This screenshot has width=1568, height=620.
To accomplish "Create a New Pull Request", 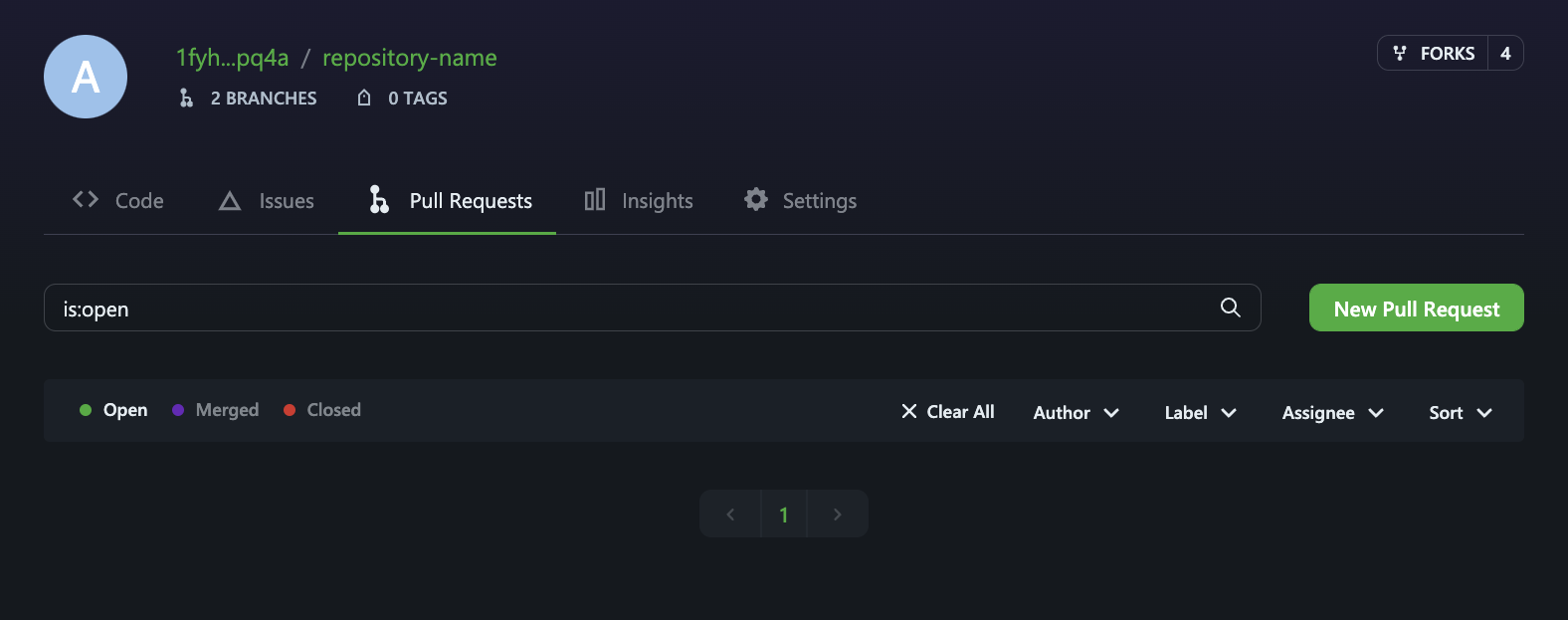I will point(1417,308).
